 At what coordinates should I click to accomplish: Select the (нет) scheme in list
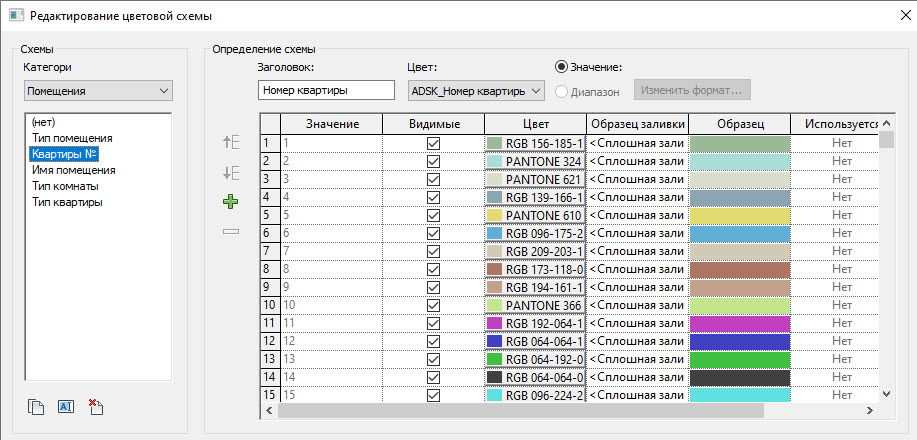coord(45,122)
